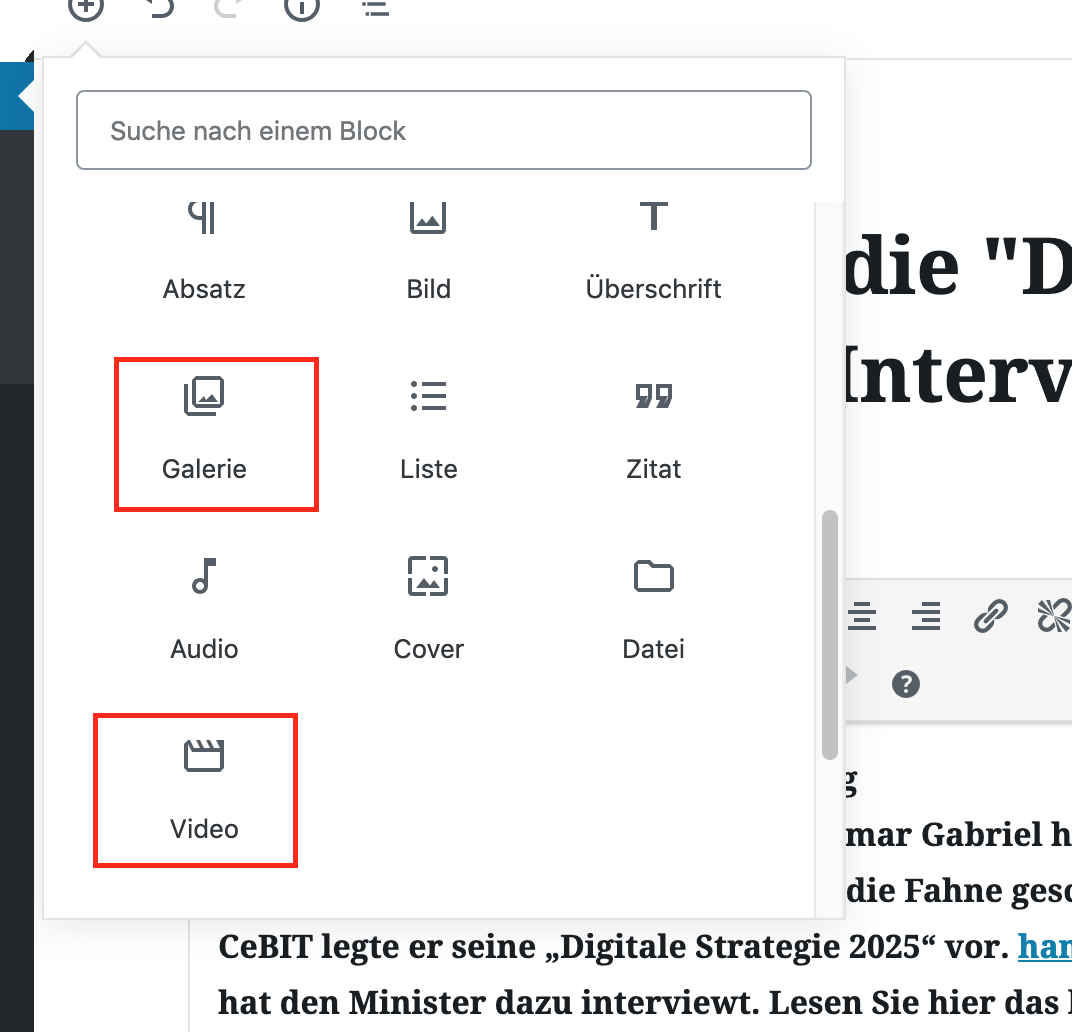Click the block inserter scrollbar
The height and width of the screenshot is (1032, 1072).
pos(829,635)
